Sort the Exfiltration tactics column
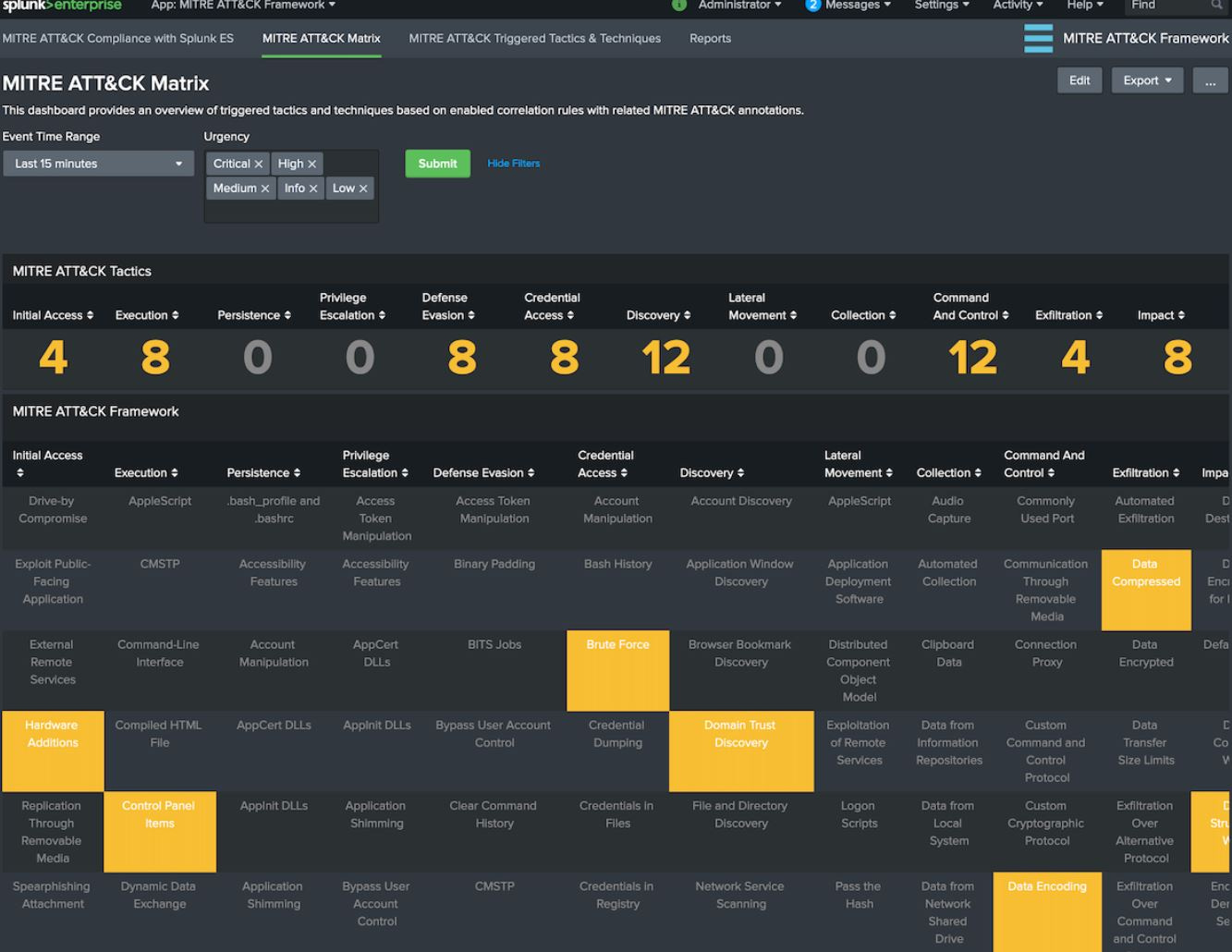The height and width of the screenshot is (952, 1232). tap(1068, 314)
